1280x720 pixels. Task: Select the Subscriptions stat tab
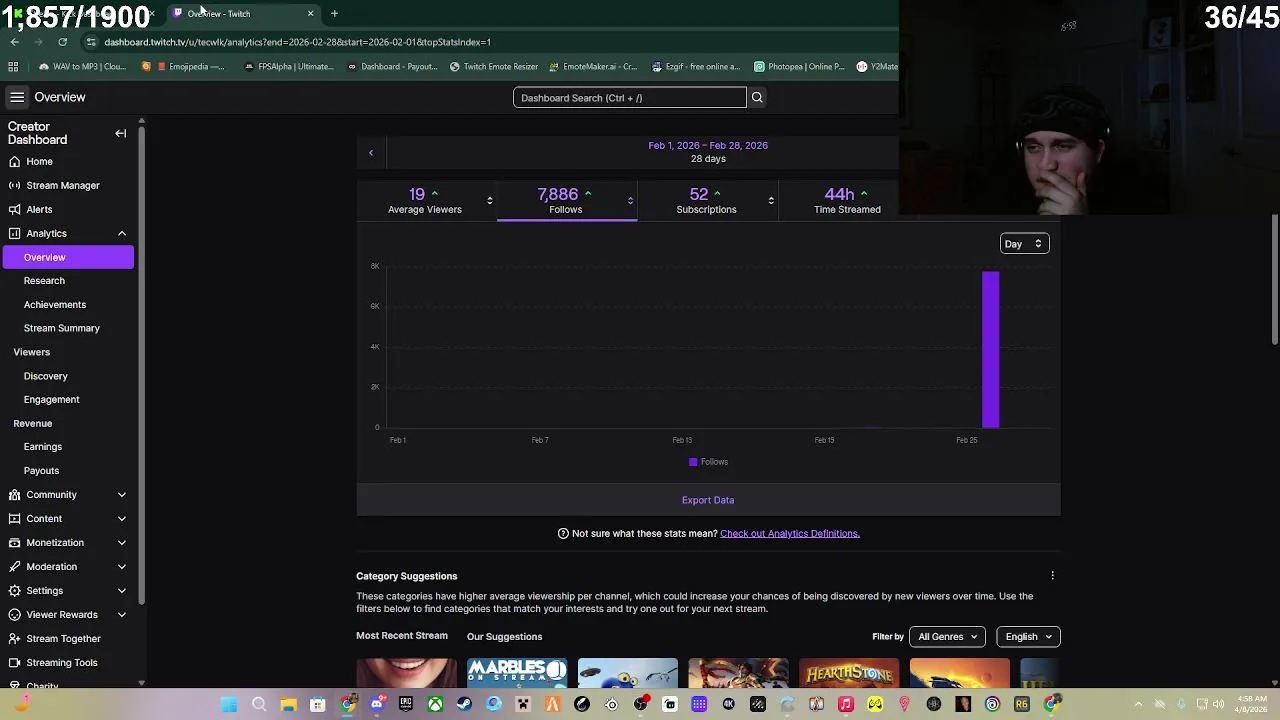point(706,201)
